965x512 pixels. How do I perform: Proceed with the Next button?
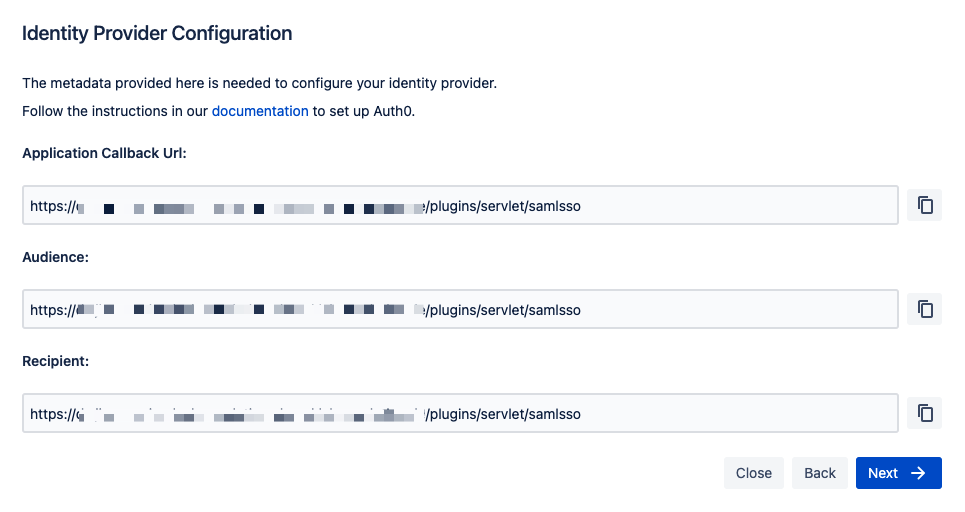coord(899,473)
